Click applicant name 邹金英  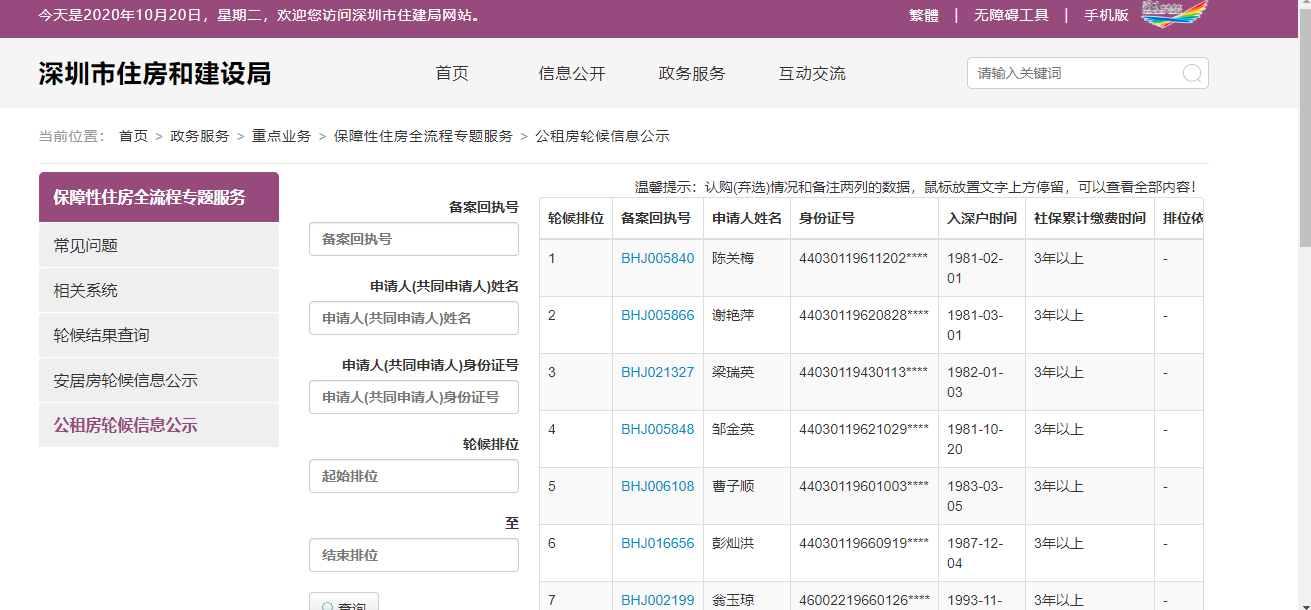click(733, 429)
